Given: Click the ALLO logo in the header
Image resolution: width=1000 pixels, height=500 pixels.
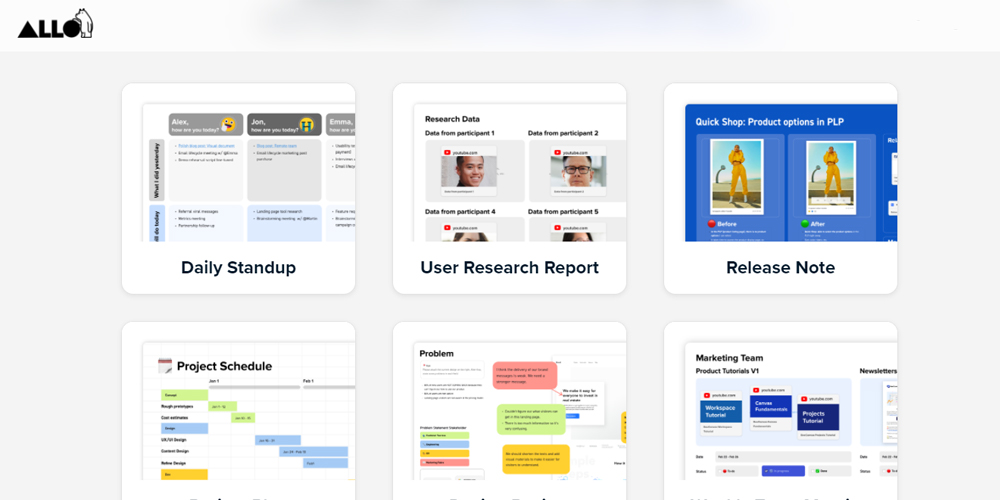Looking at the screenshot, I should tap(55, 24).
